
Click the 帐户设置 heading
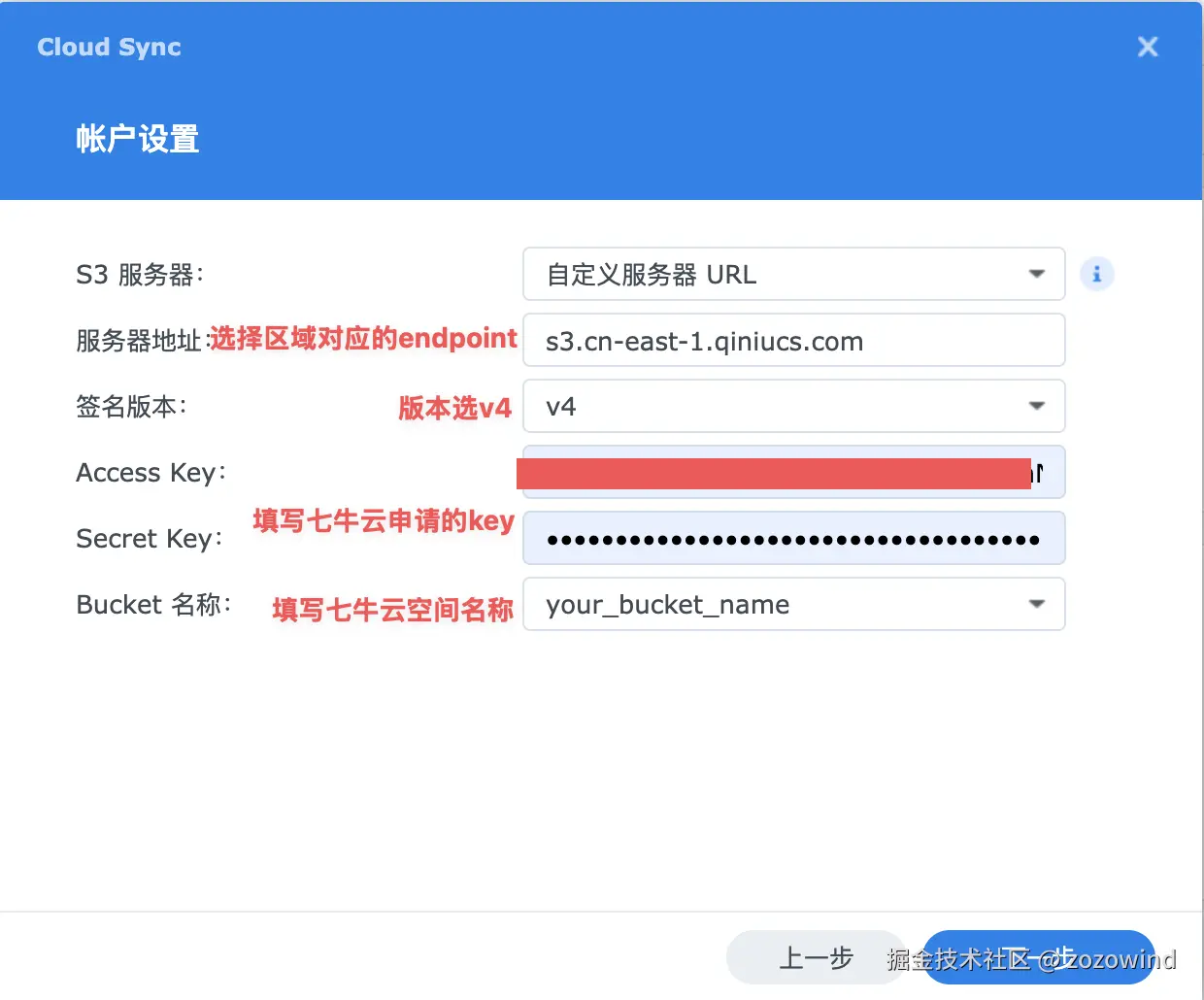(x=138, y=139)
